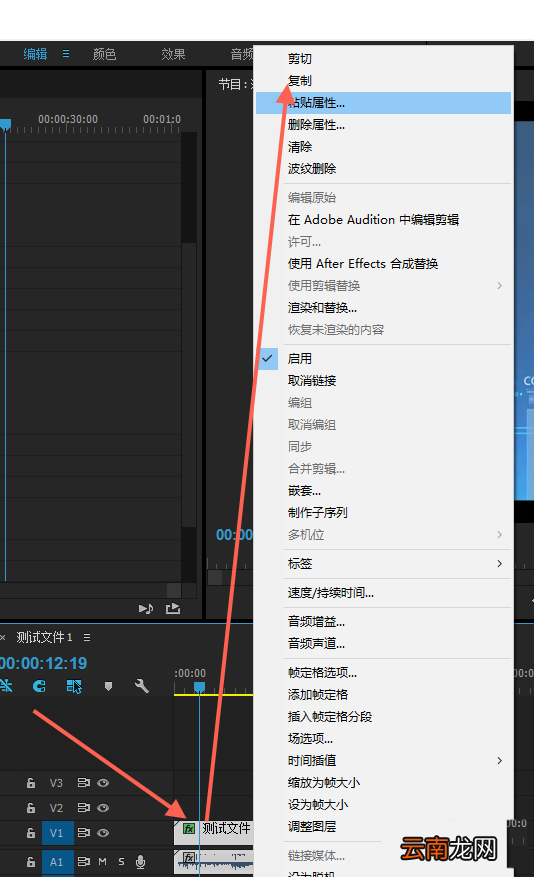Click the export frame icon in source panel
Screen dimensions: 534x877
pos(173,609)
